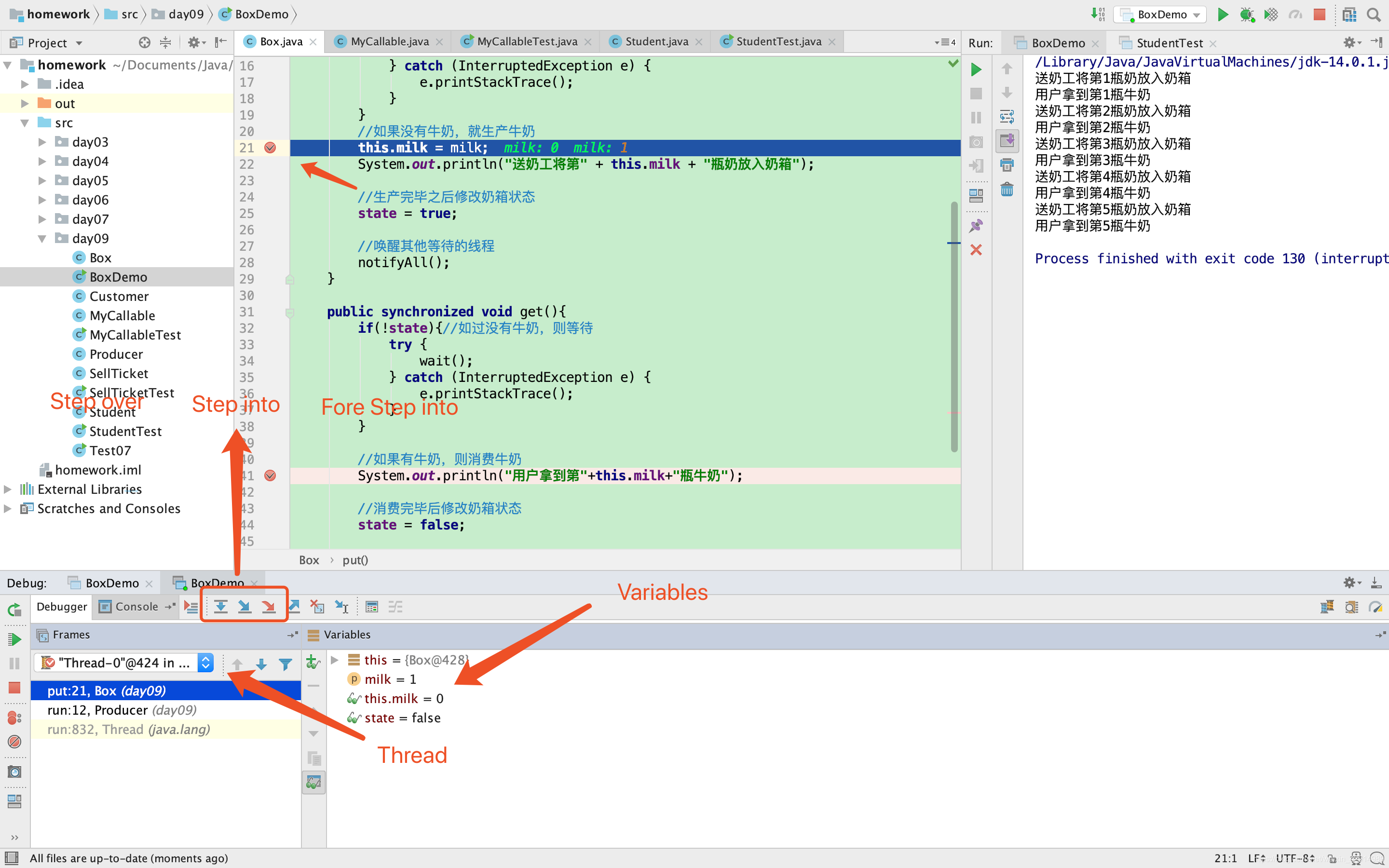Expand the day03 folder

coord(42,142)
